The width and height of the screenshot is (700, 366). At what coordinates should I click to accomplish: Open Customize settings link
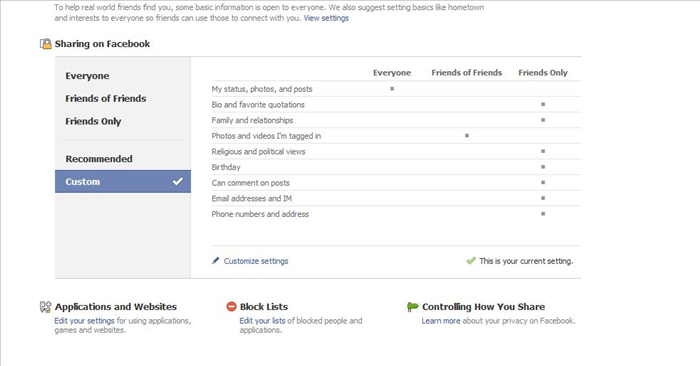(x=256, y=261)
